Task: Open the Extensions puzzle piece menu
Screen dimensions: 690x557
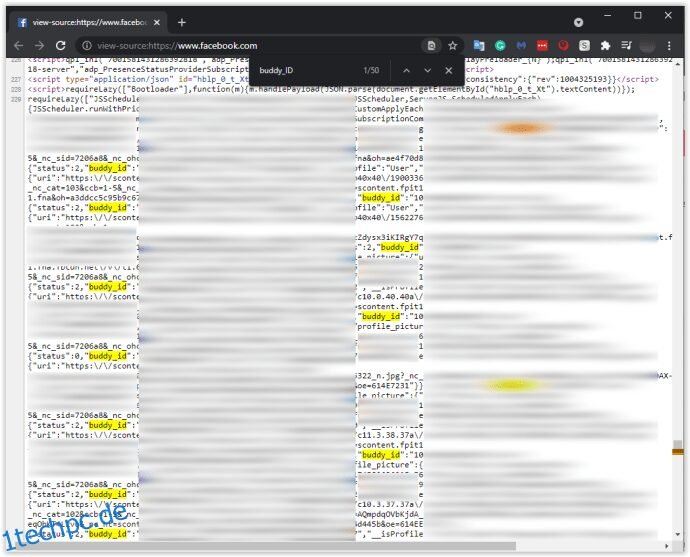Action: [606, 45]
